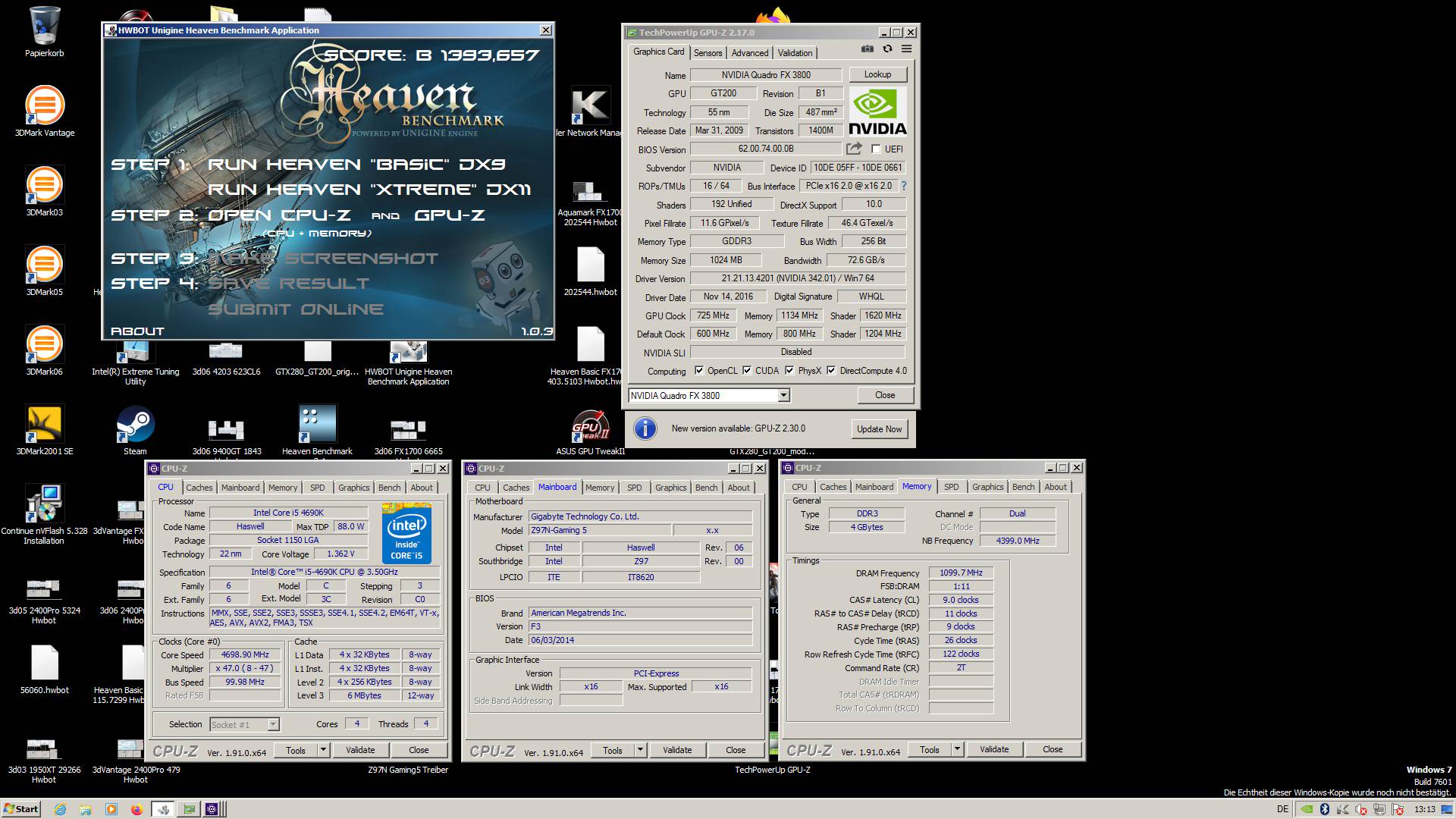This screenshot has width=1456, height=819.
Task: Open the Bench tab in the Memory CPU-Z window
Action: (x=1023, y=487)
